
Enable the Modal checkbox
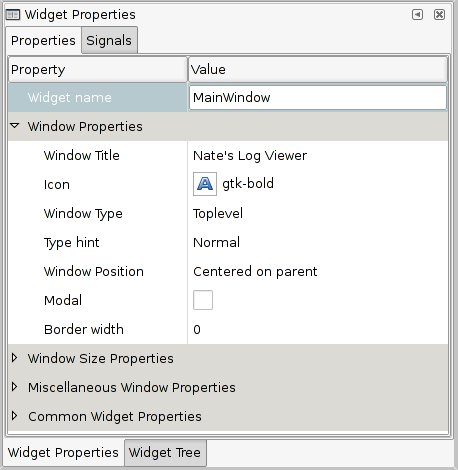point(203,300)
